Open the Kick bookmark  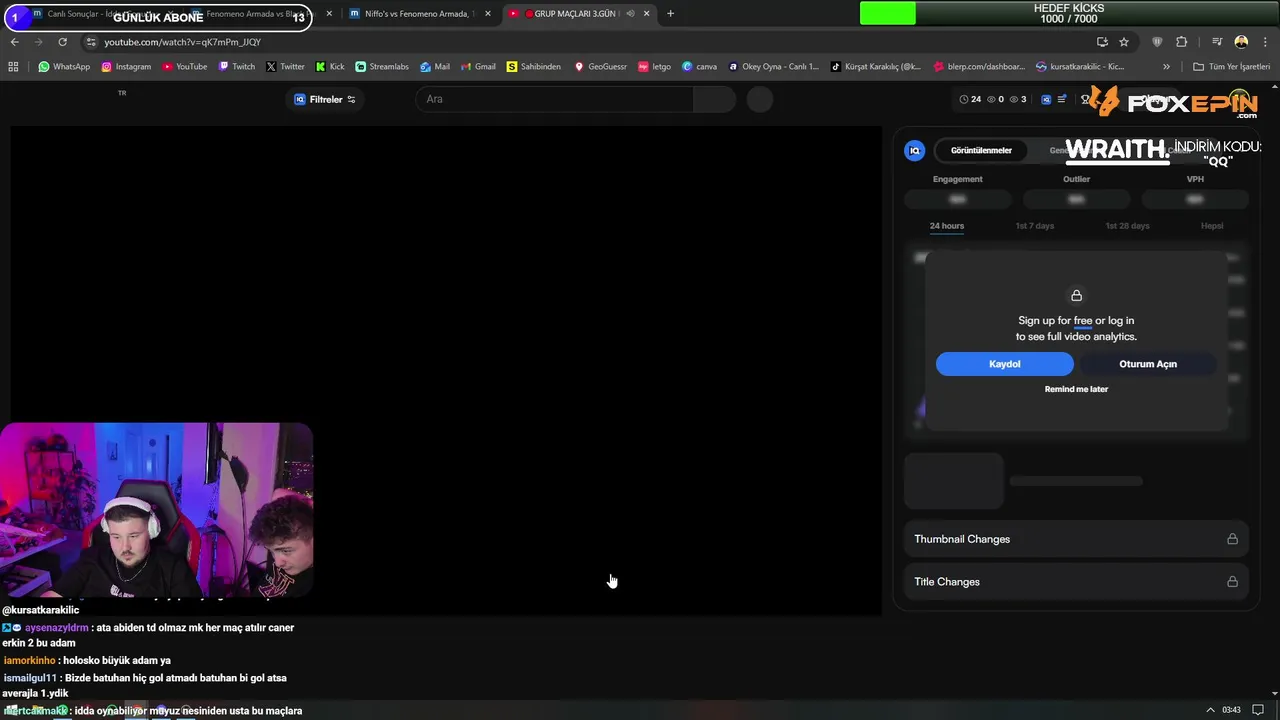tap(330, 67)
